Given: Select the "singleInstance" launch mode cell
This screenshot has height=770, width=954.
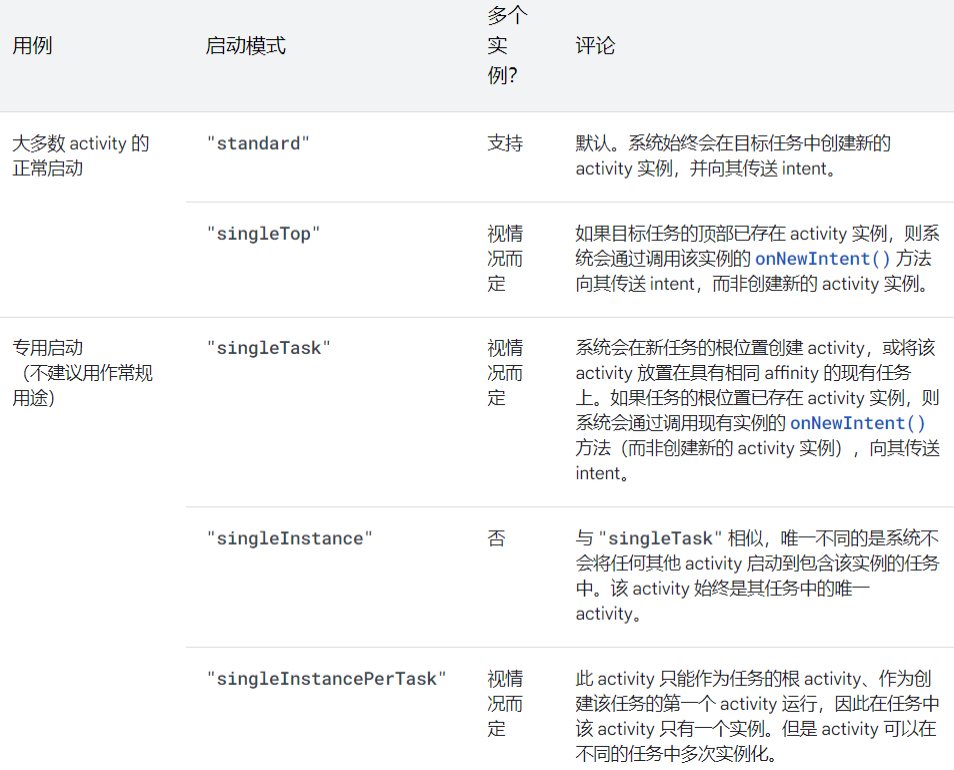Looking at the screenshot, I should [290, 539].
